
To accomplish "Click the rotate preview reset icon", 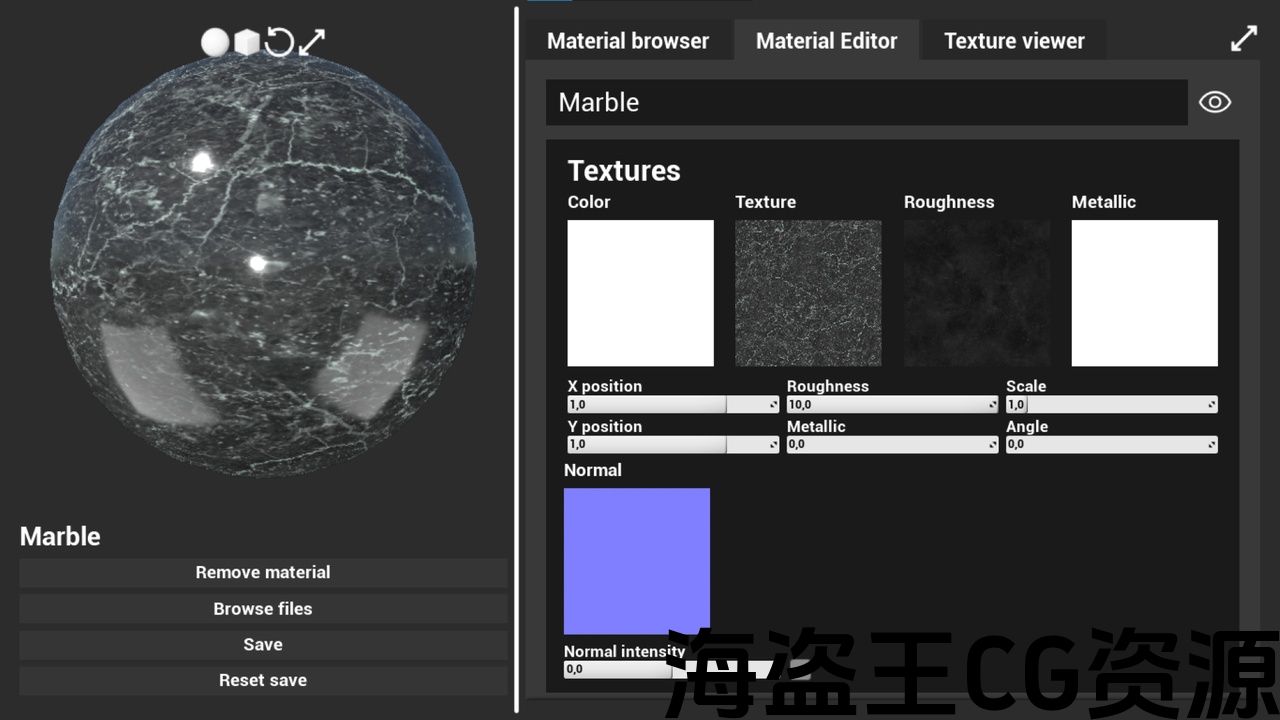I will [279, 42].
